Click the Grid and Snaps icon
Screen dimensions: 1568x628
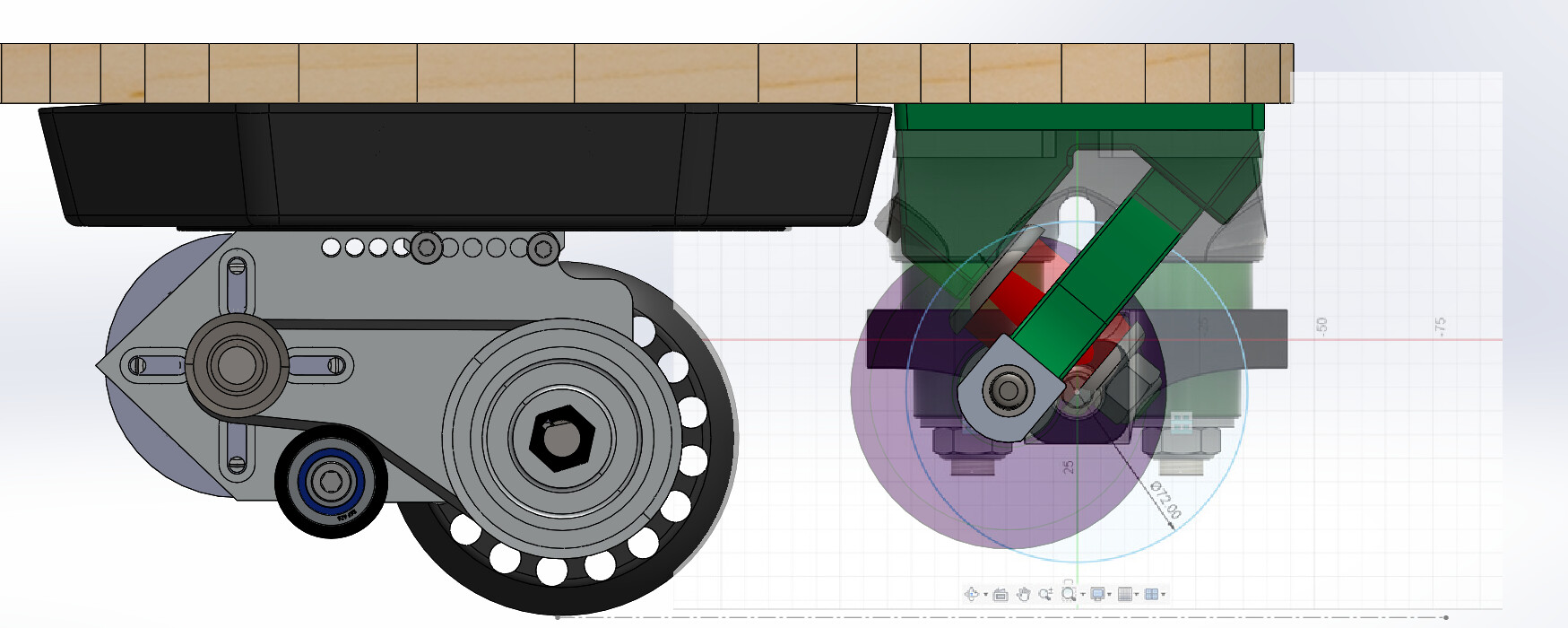1125,594
